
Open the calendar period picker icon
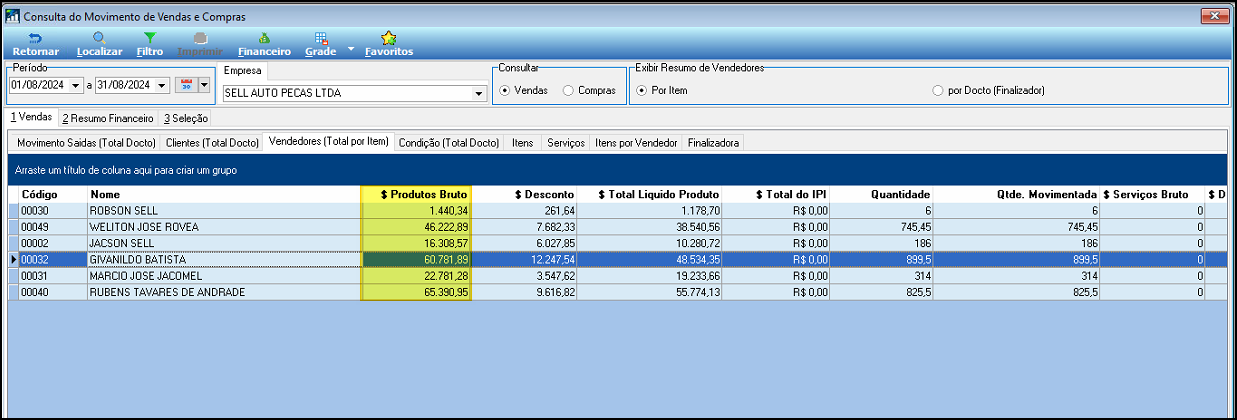click(186, 85)
